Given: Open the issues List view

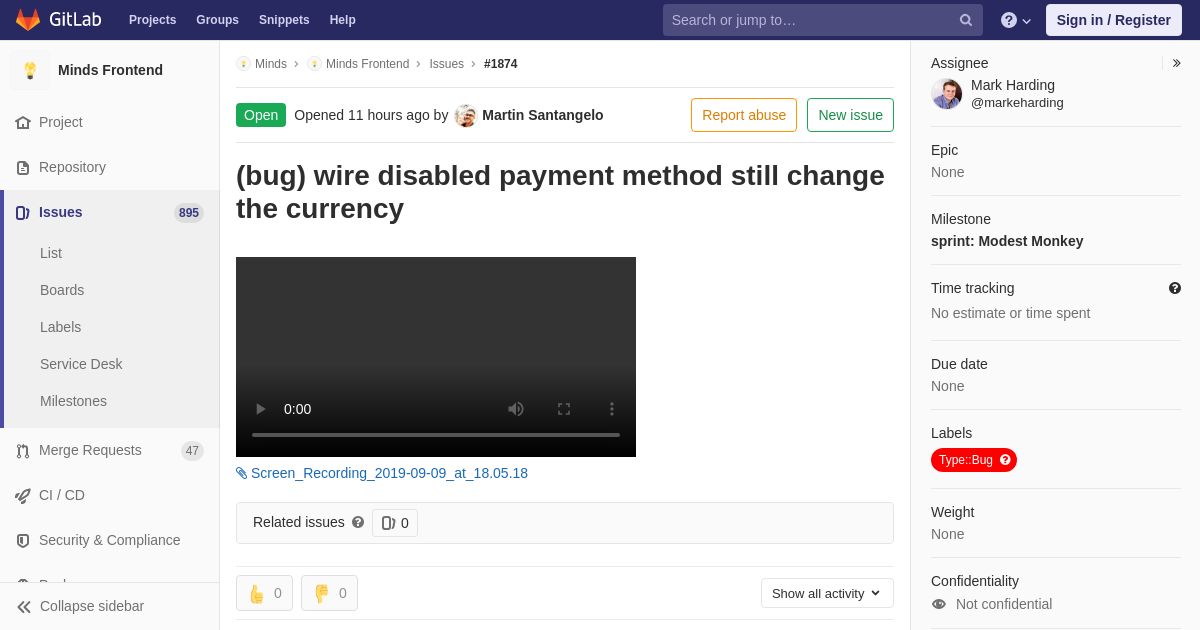Looking at the screenshot, I should (51, 253).
